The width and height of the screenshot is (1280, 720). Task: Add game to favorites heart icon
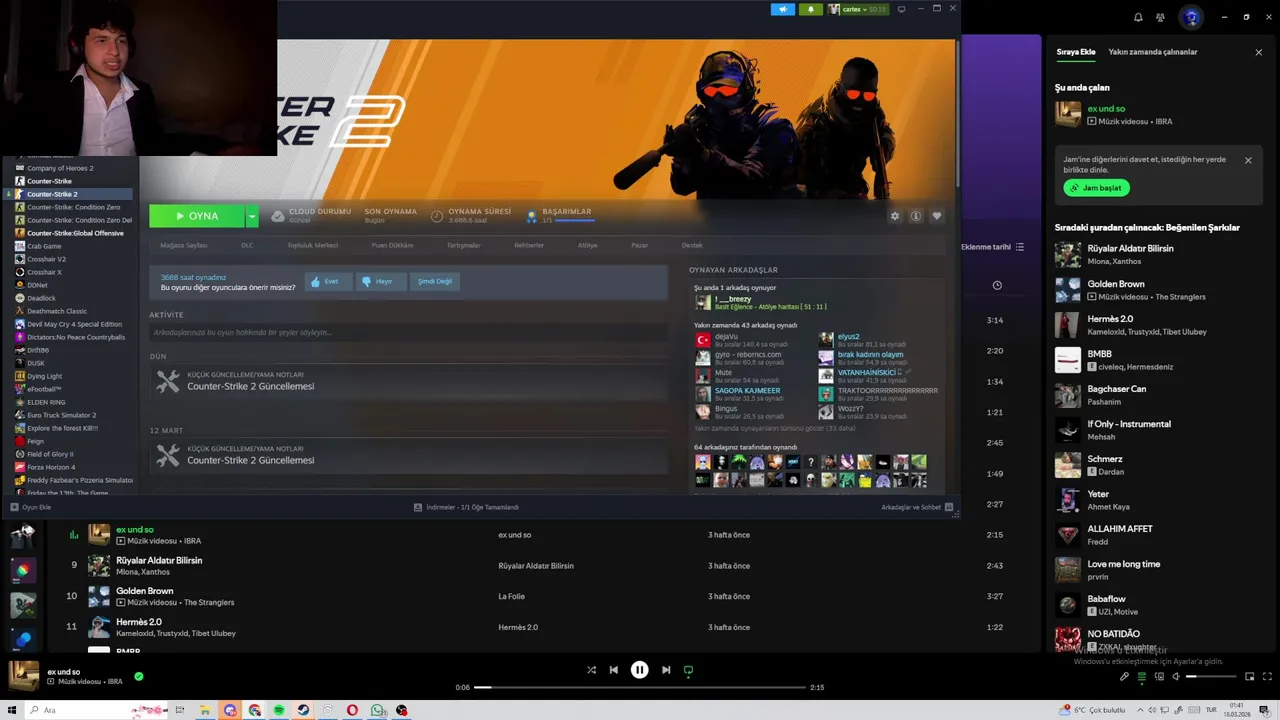pos(937,216)
